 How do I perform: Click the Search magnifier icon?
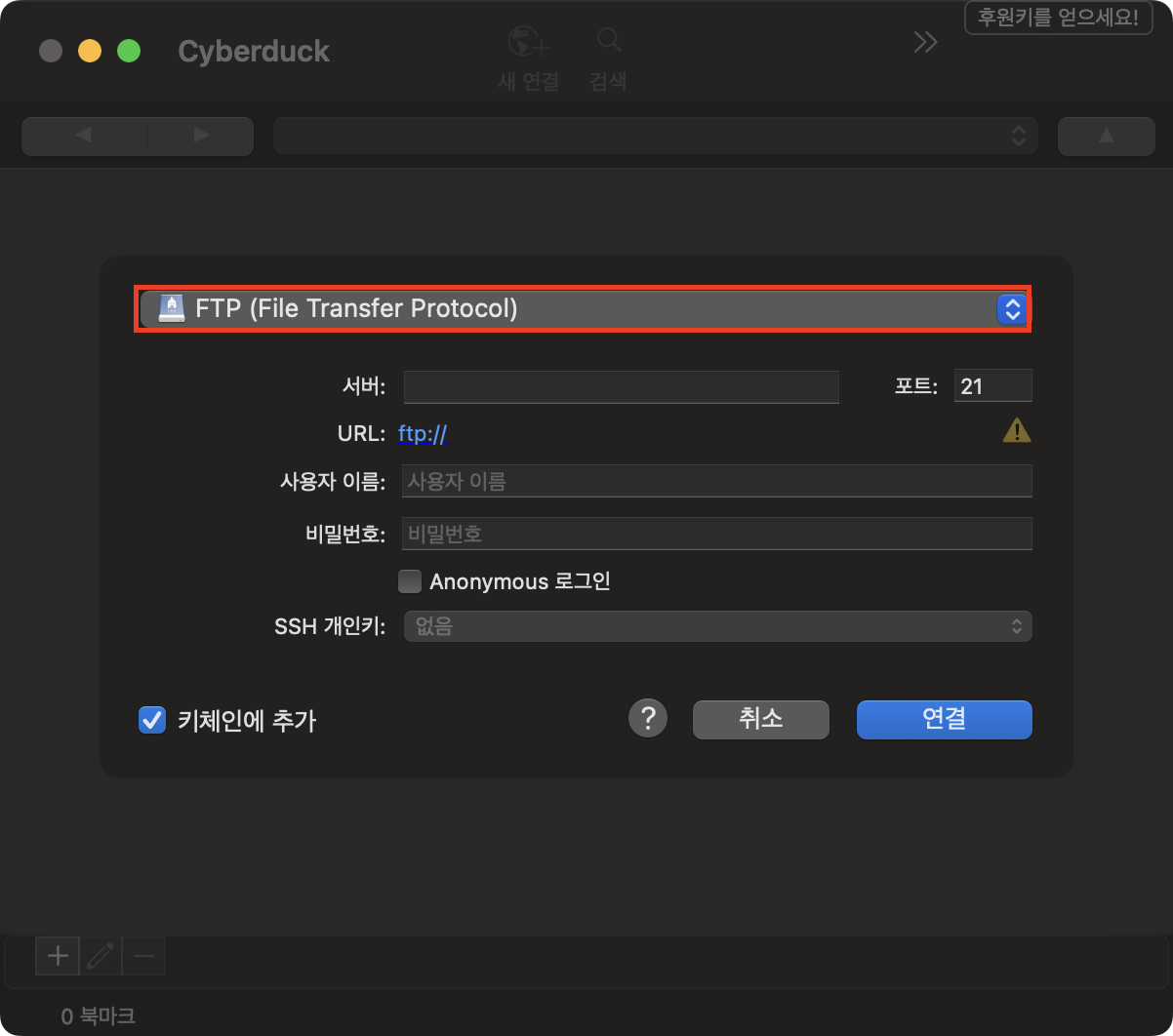click(608, 41)
